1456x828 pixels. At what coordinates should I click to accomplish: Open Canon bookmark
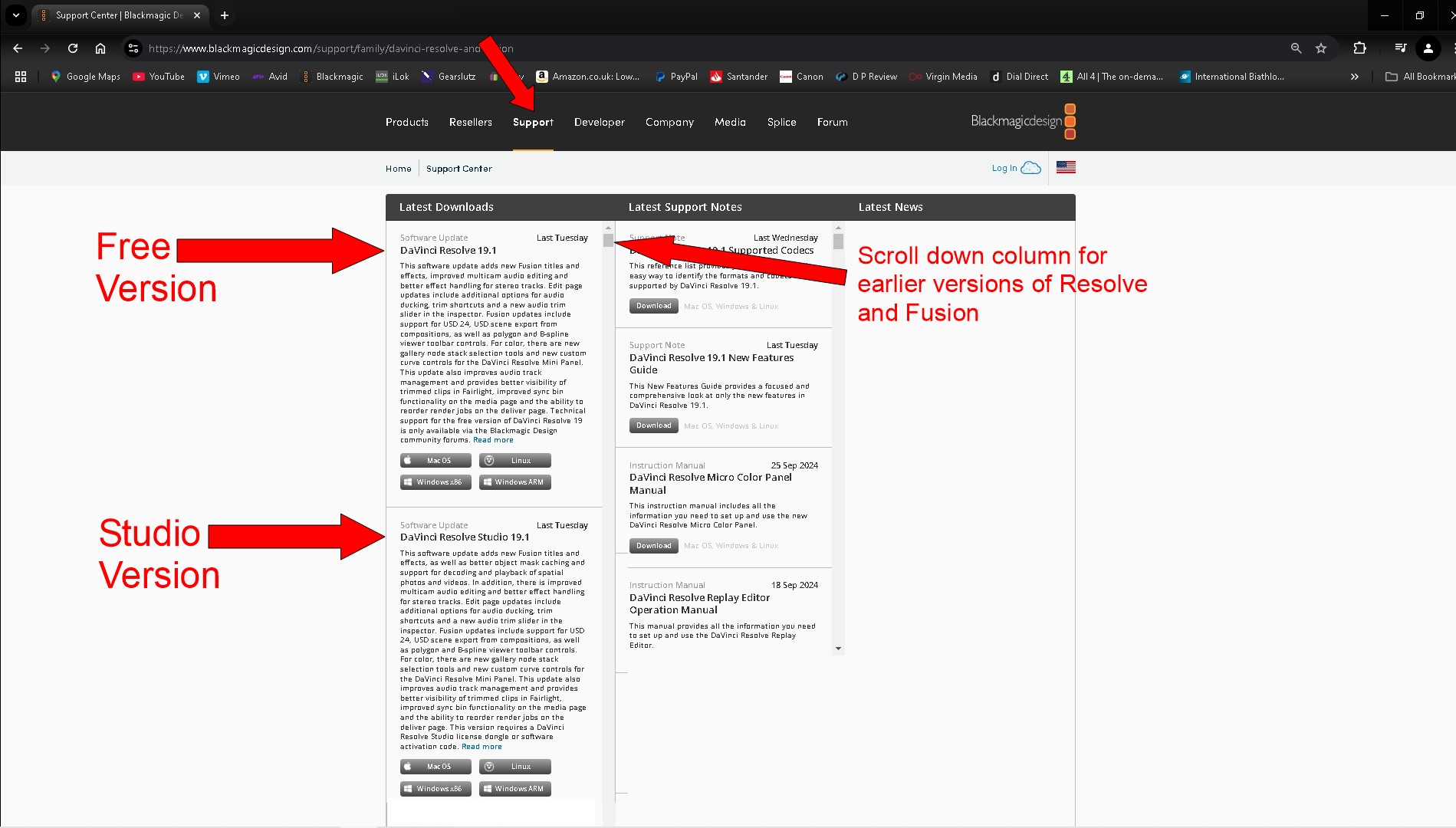801,77
